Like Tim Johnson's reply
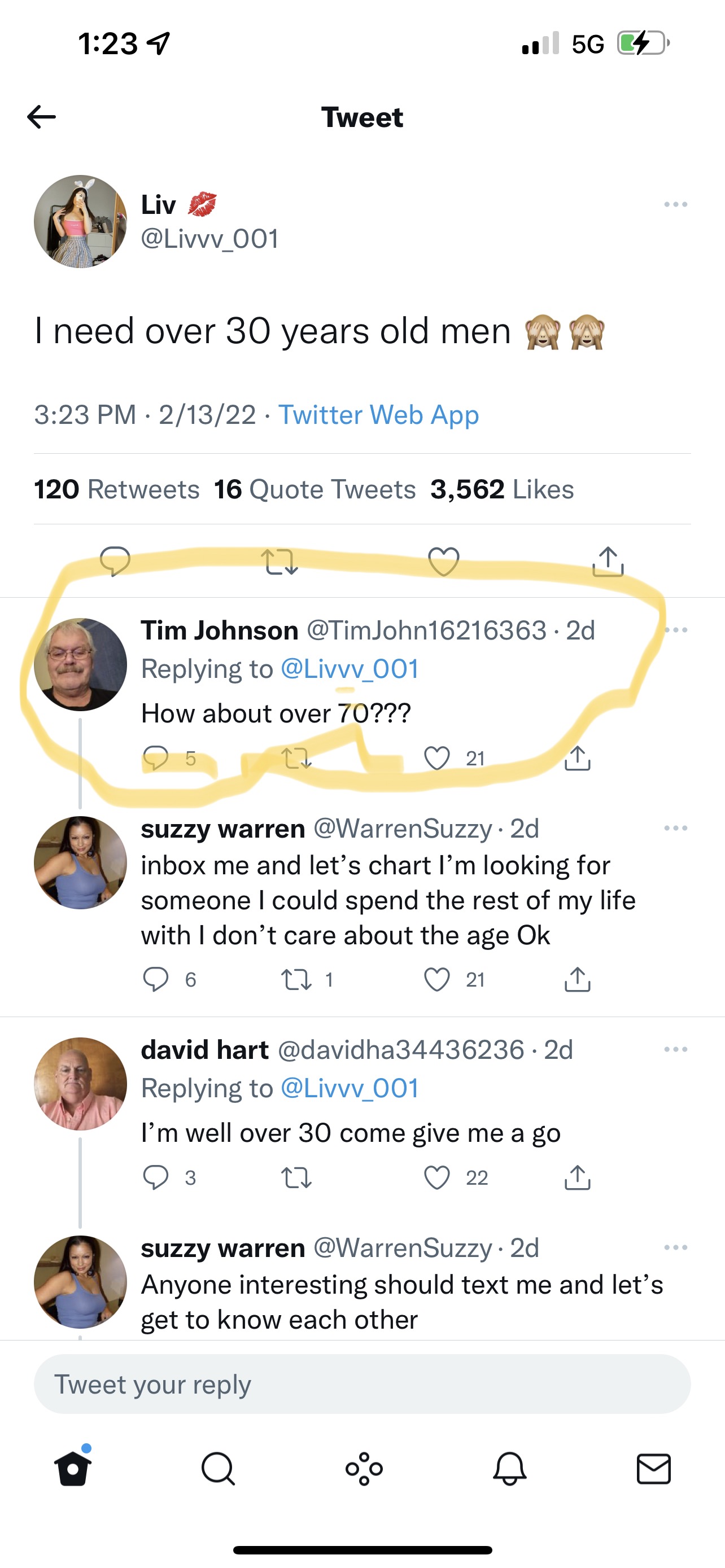 pyautogui.click(x=437, y=759)
